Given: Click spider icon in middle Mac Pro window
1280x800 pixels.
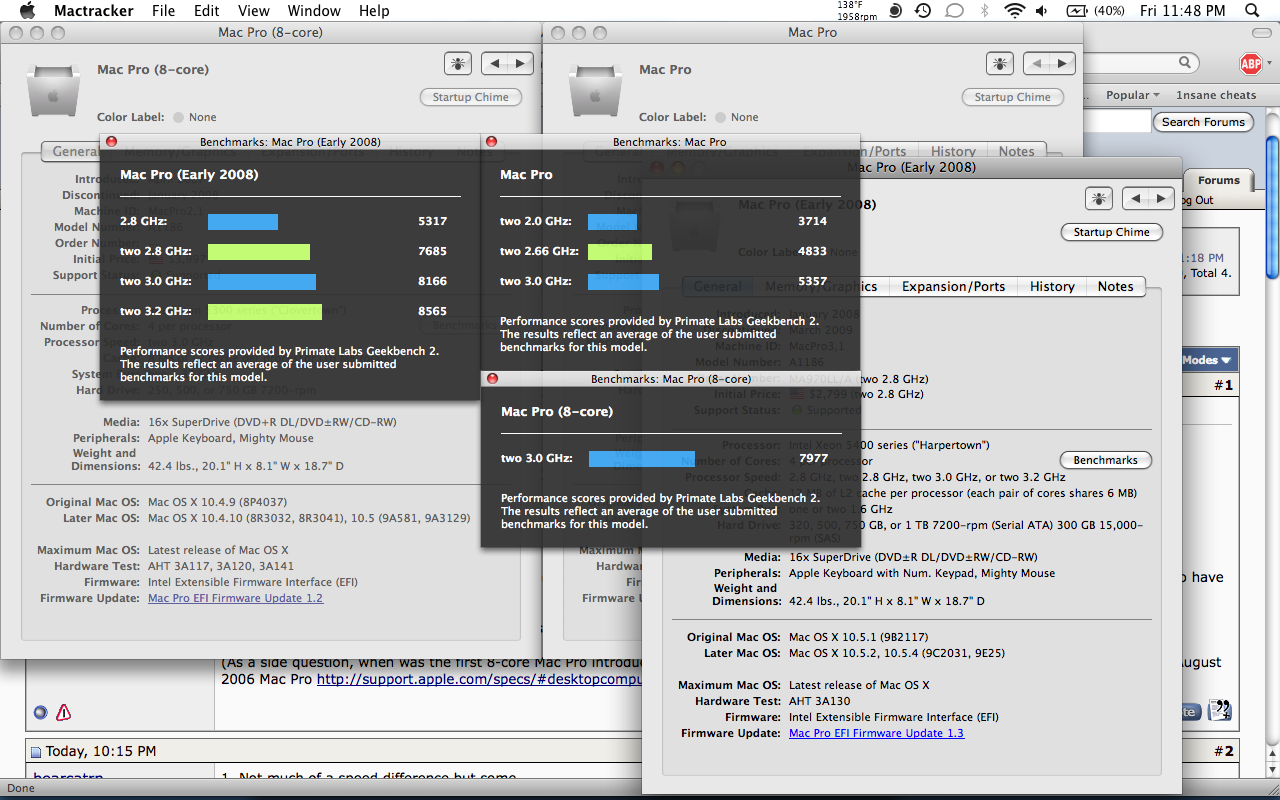Looking at the screenshot, I should point(1000,64).
